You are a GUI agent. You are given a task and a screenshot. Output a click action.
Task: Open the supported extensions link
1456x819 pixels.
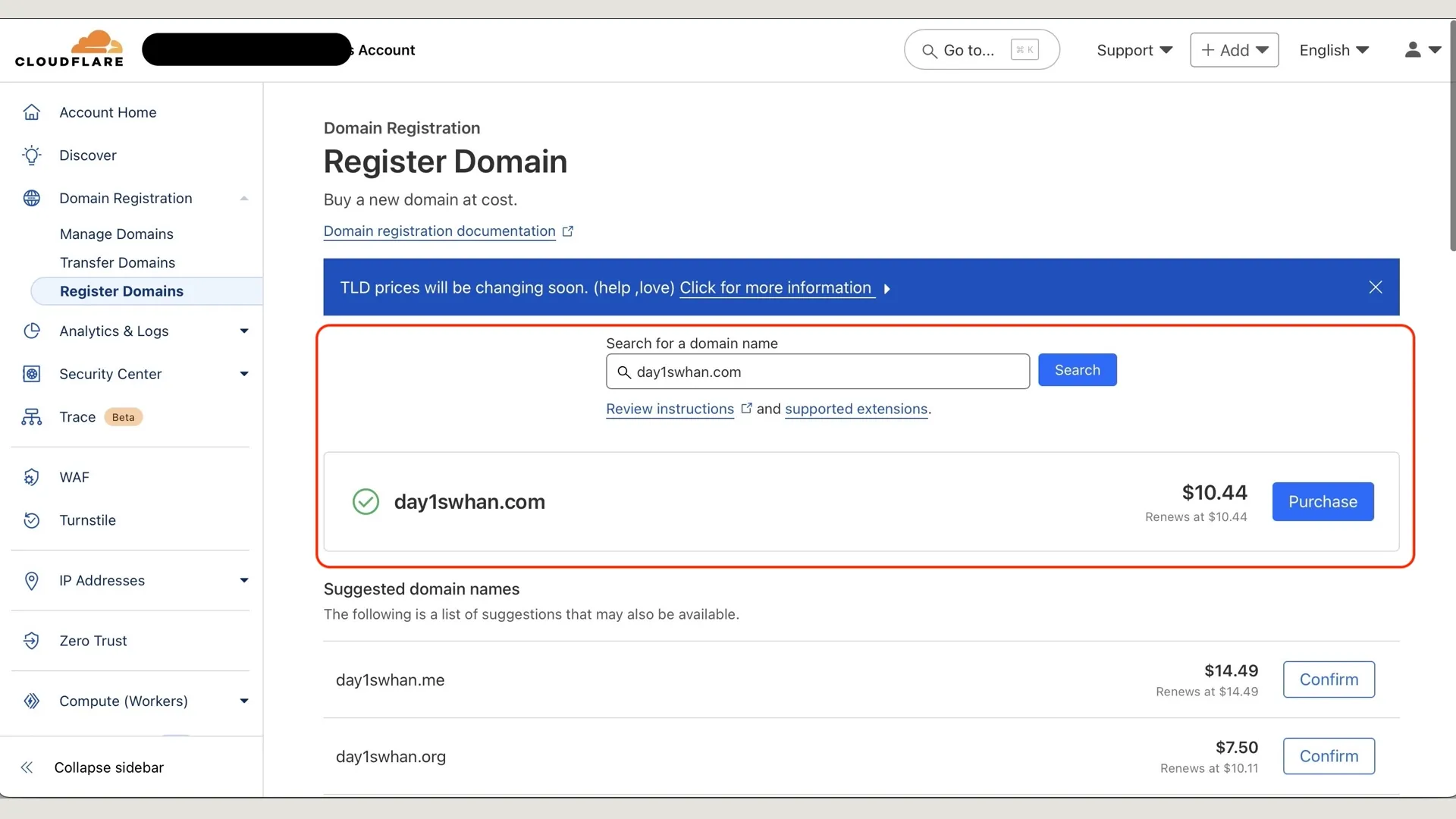click(x=856, y=409)
